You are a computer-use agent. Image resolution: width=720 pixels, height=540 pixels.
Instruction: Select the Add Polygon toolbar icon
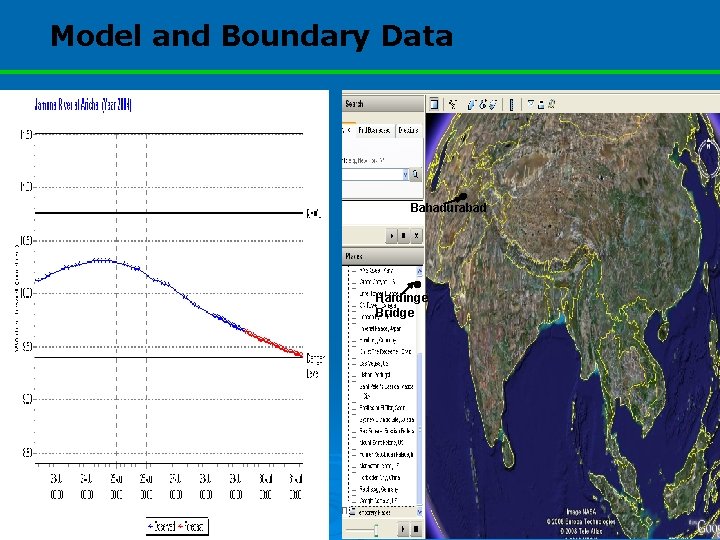click(472, 105)
